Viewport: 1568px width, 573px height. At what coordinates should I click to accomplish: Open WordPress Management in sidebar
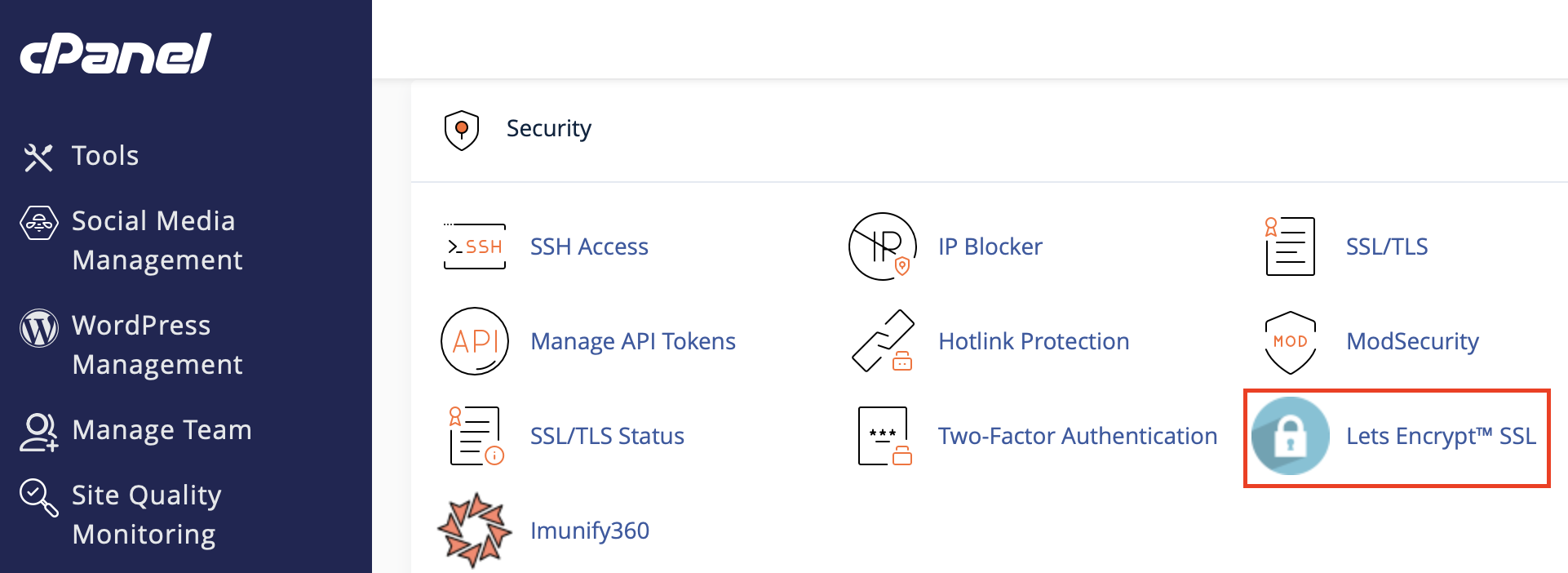(157, 345)
